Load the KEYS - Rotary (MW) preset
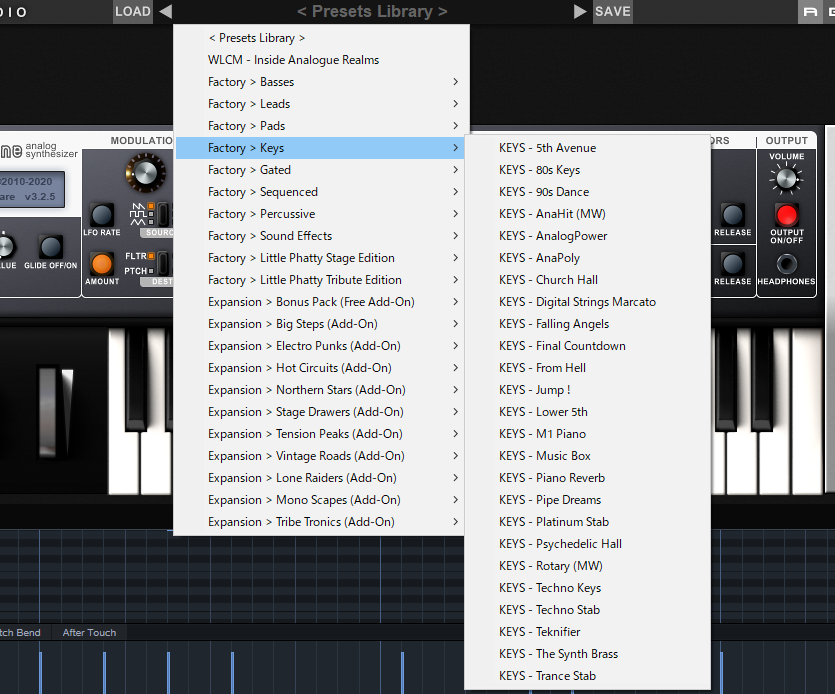Screen dimensions: 835x694 (x=588, y=566)
